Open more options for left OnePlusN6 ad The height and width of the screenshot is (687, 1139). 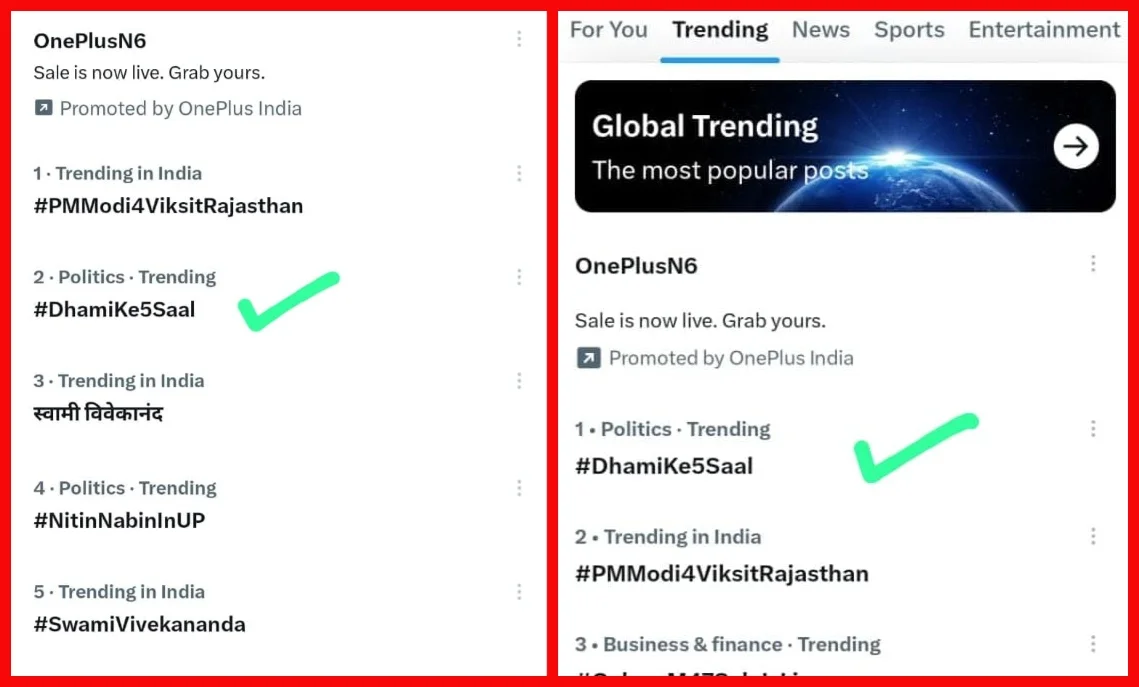pos(519,39)
